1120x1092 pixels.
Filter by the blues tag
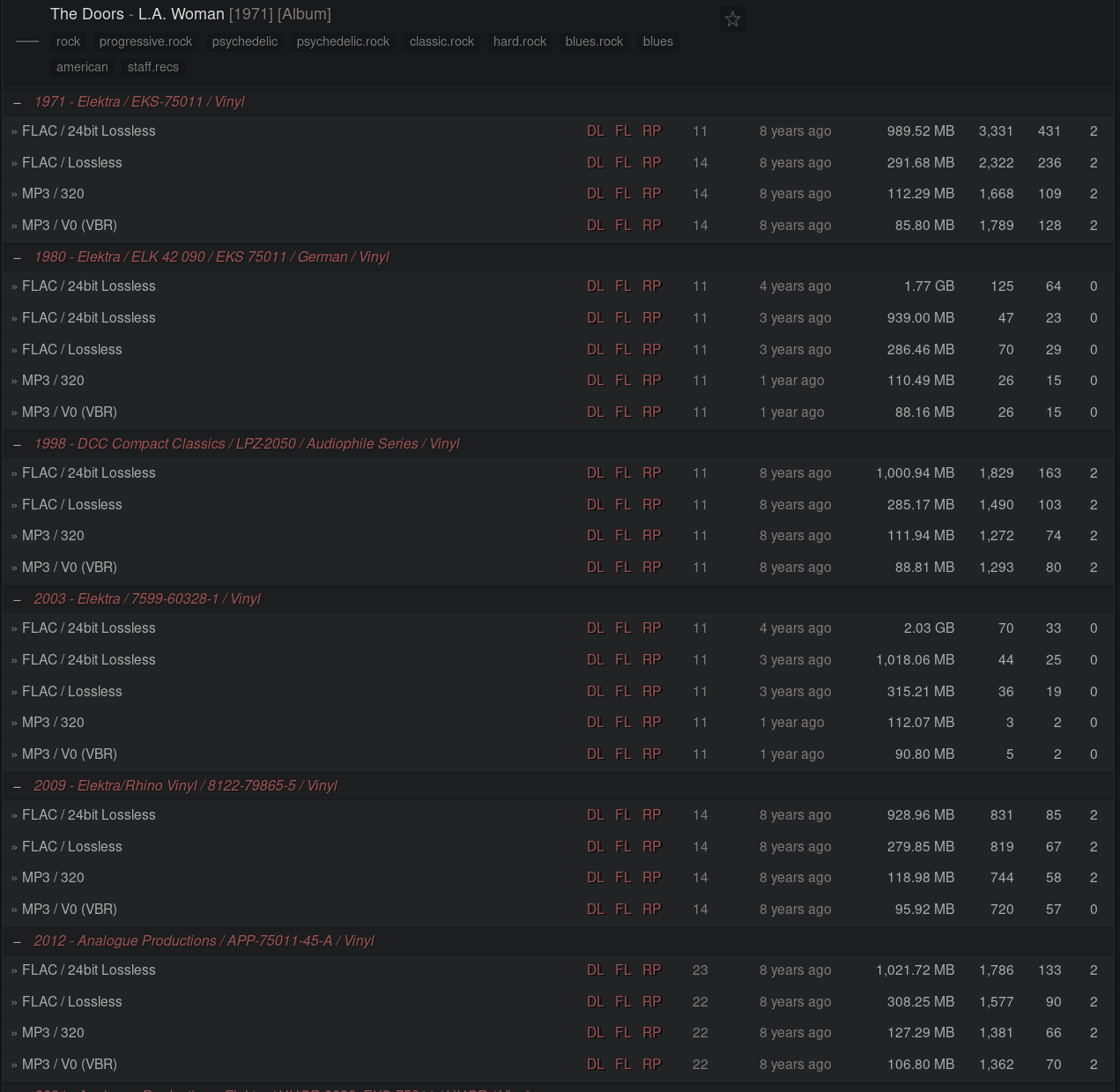tap(657, 41)
